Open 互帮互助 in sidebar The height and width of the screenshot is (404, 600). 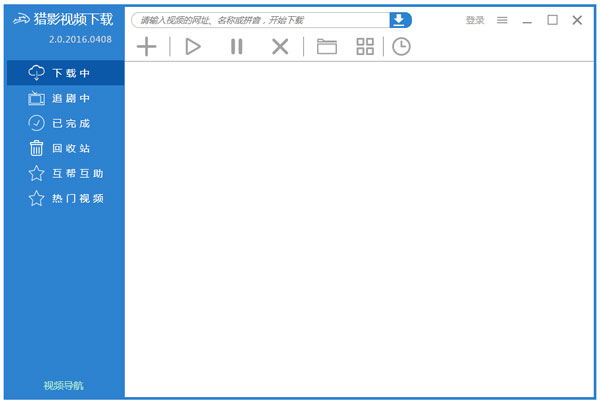click(65, 173)
